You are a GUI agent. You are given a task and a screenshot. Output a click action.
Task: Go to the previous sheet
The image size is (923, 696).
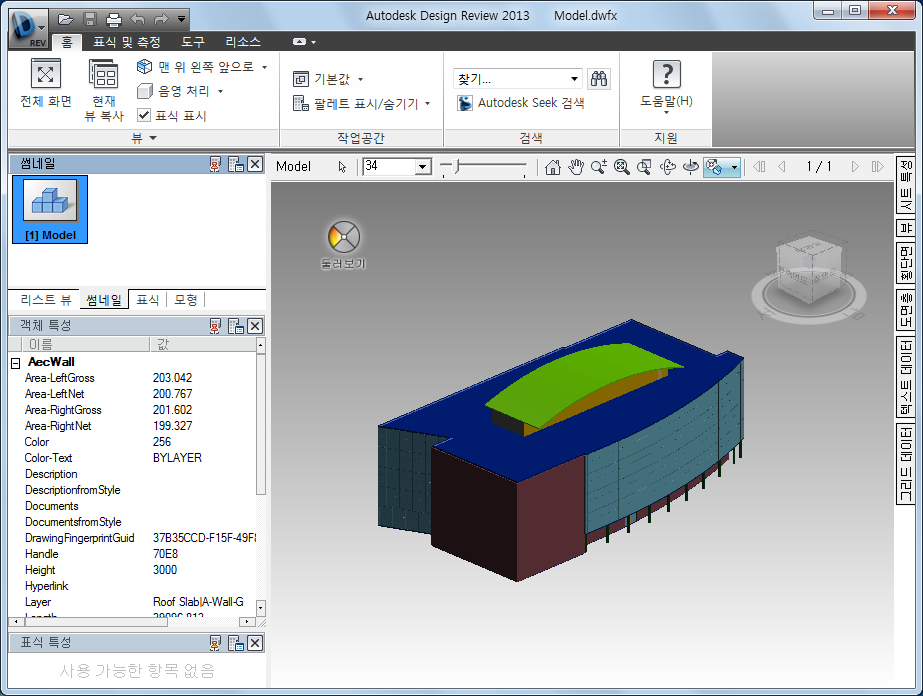782,167
